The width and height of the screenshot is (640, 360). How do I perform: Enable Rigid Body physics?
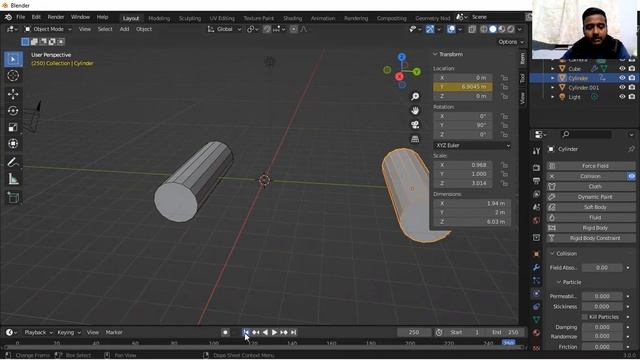(590, 228)
